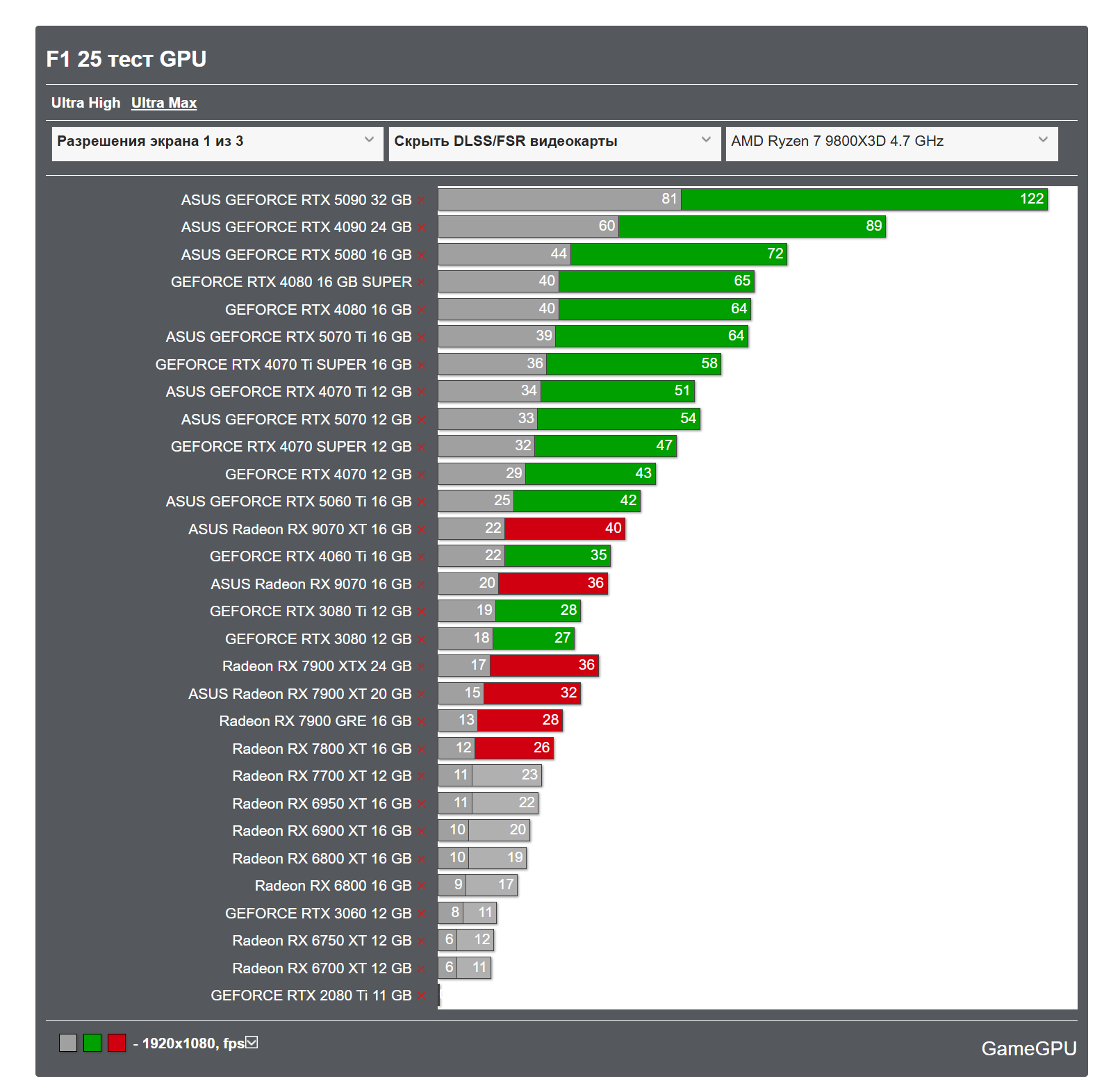Viewport: 1120px width, 1081px height.
Task: Remove ASUS GEFORCE RTX 5080 16 GB row
Action: point(422,255)
